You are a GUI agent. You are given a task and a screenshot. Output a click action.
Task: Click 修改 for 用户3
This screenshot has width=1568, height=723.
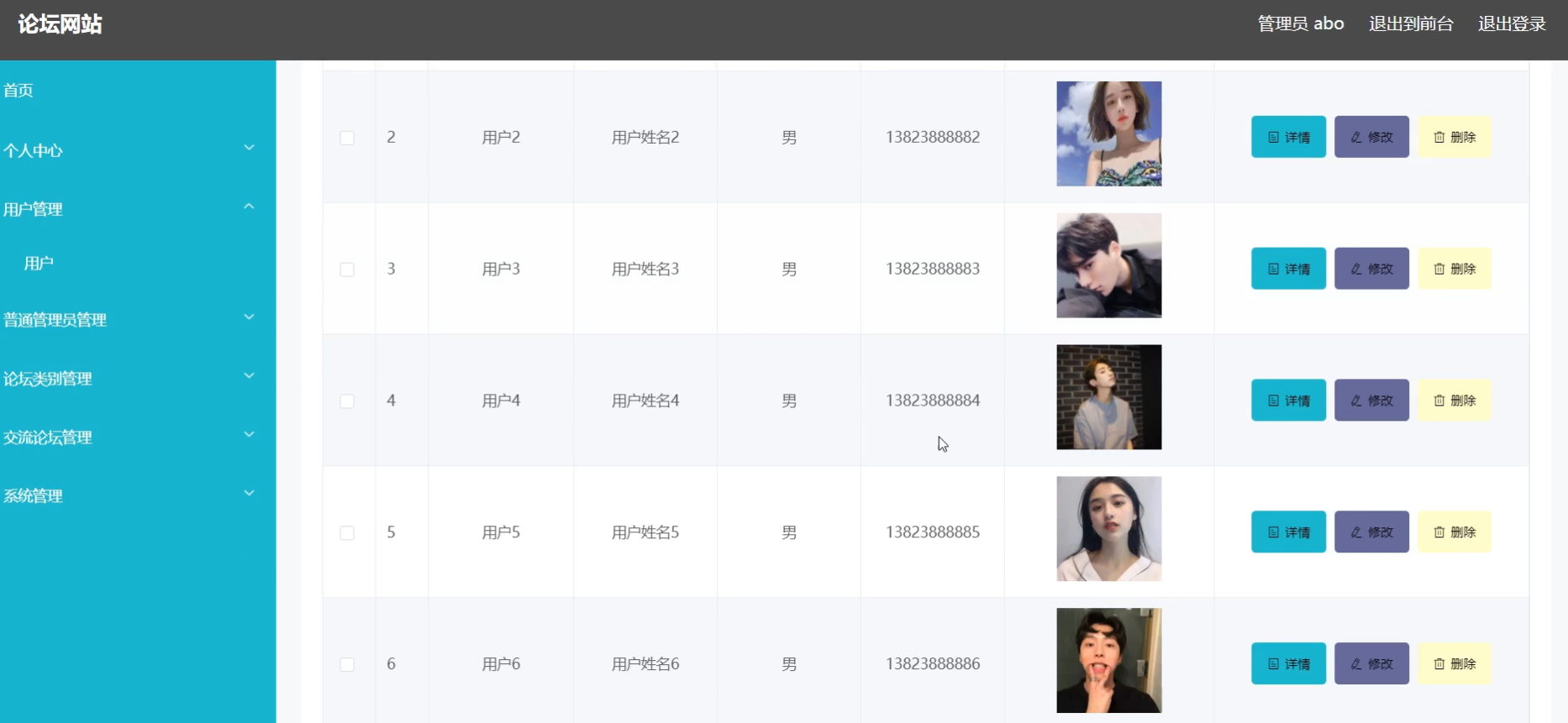click(x=1371, y=269)
